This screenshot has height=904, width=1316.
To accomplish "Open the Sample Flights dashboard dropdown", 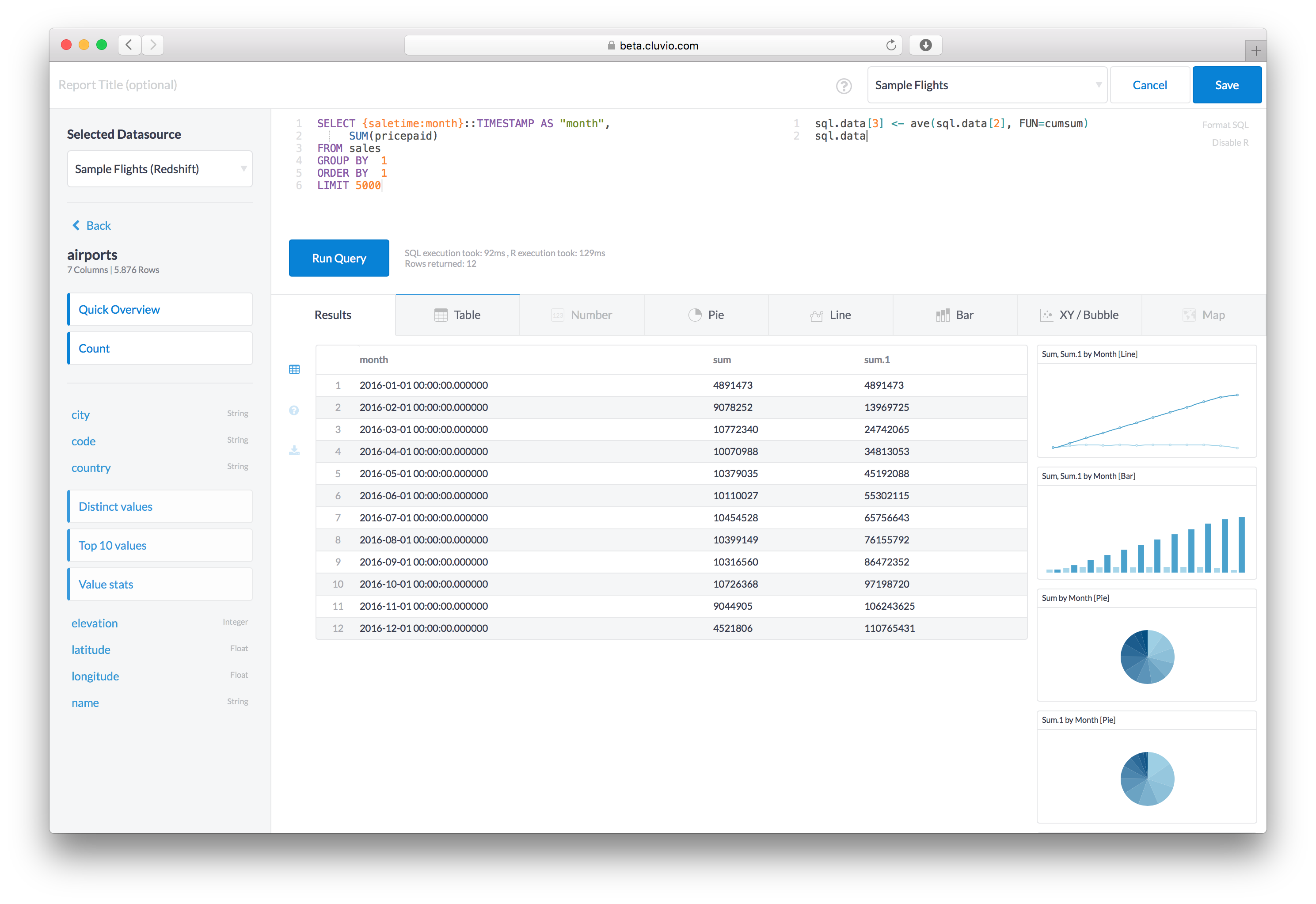I will pyautogui.click(x=986, y=85).
